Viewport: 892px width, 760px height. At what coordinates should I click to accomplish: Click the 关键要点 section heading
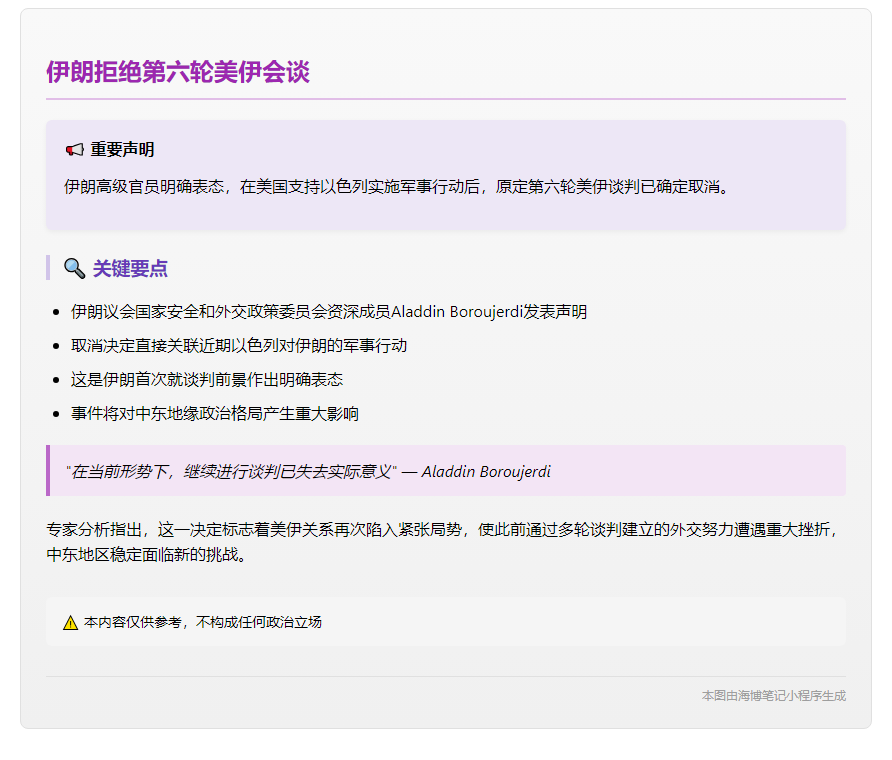point(130,269)
